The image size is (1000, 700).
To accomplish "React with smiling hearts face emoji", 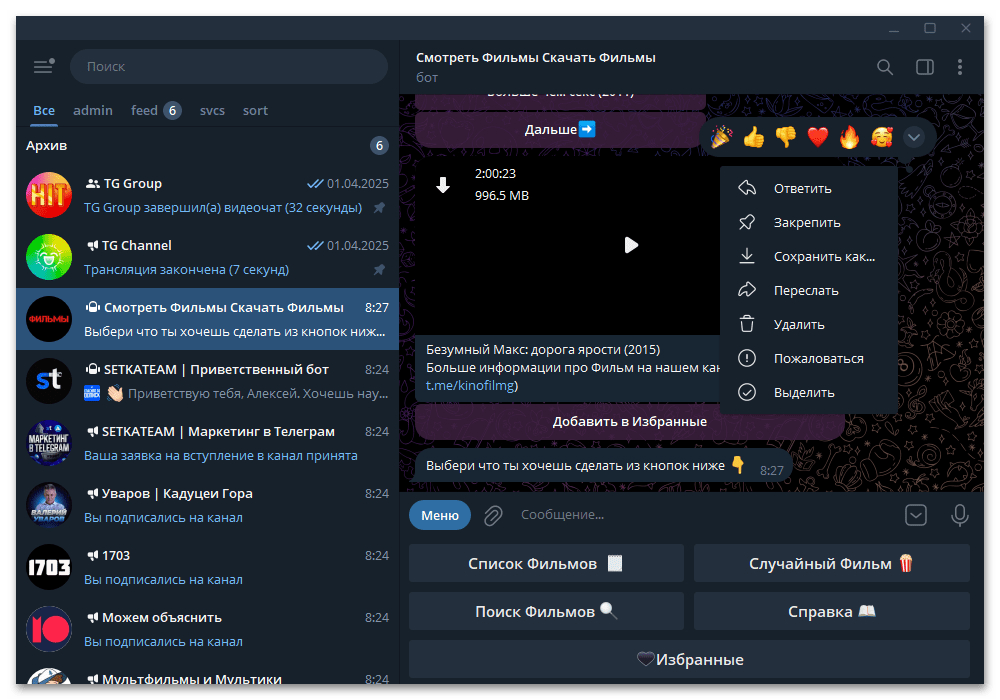I will 882,137.
